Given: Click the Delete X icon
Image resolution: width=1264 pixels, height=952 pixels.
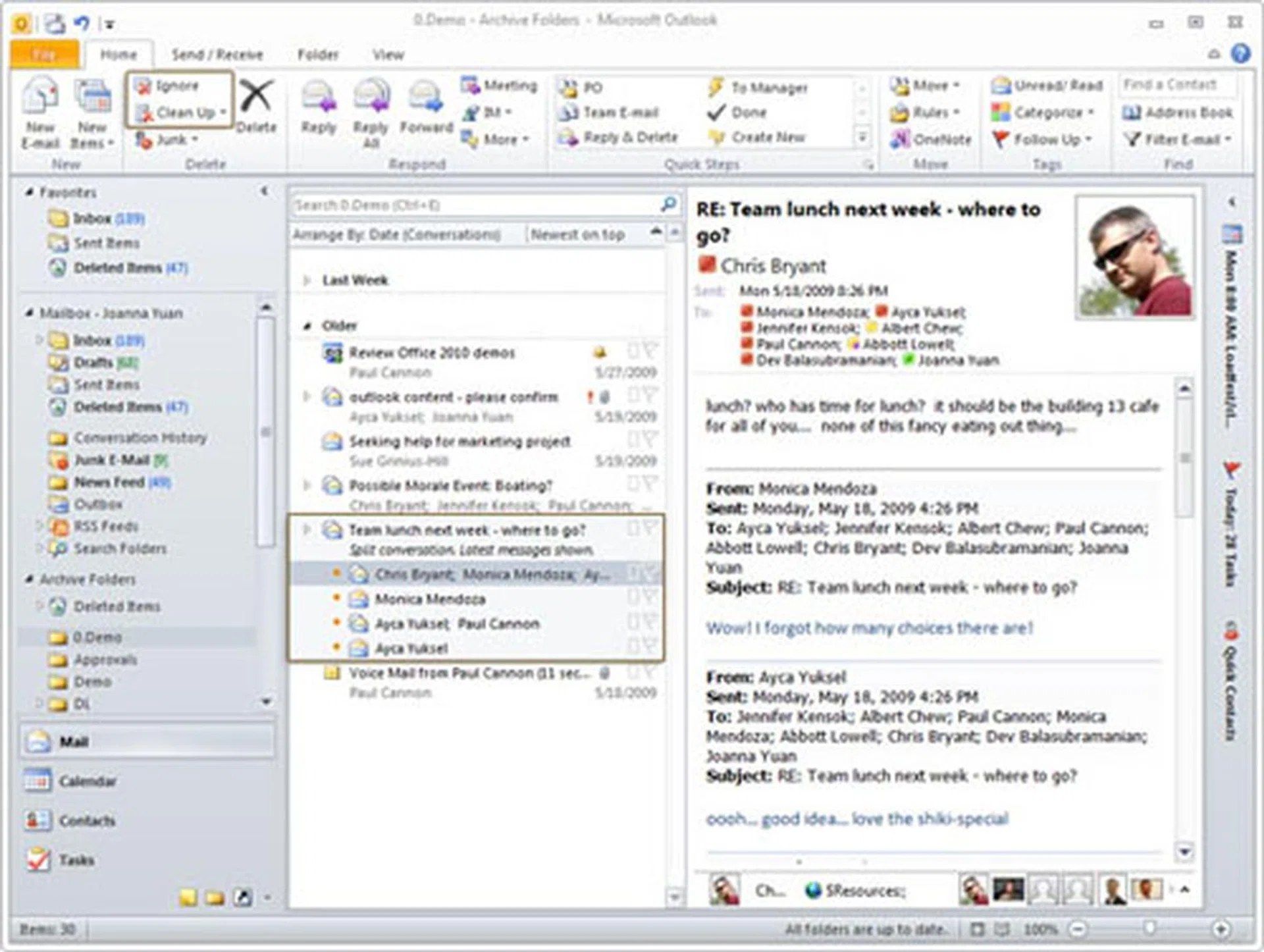Looking at the screenshot, I should 256,97.
